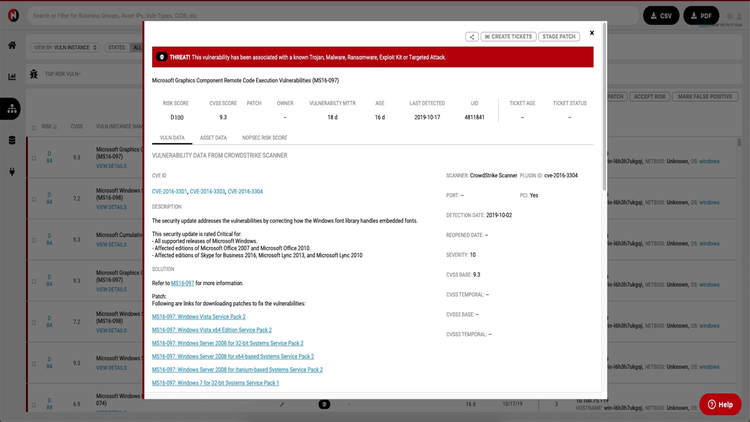Open the Windows Vista Service Pack 2 patch link
Screen dimensions: 750x422
[x=199, y=317]
